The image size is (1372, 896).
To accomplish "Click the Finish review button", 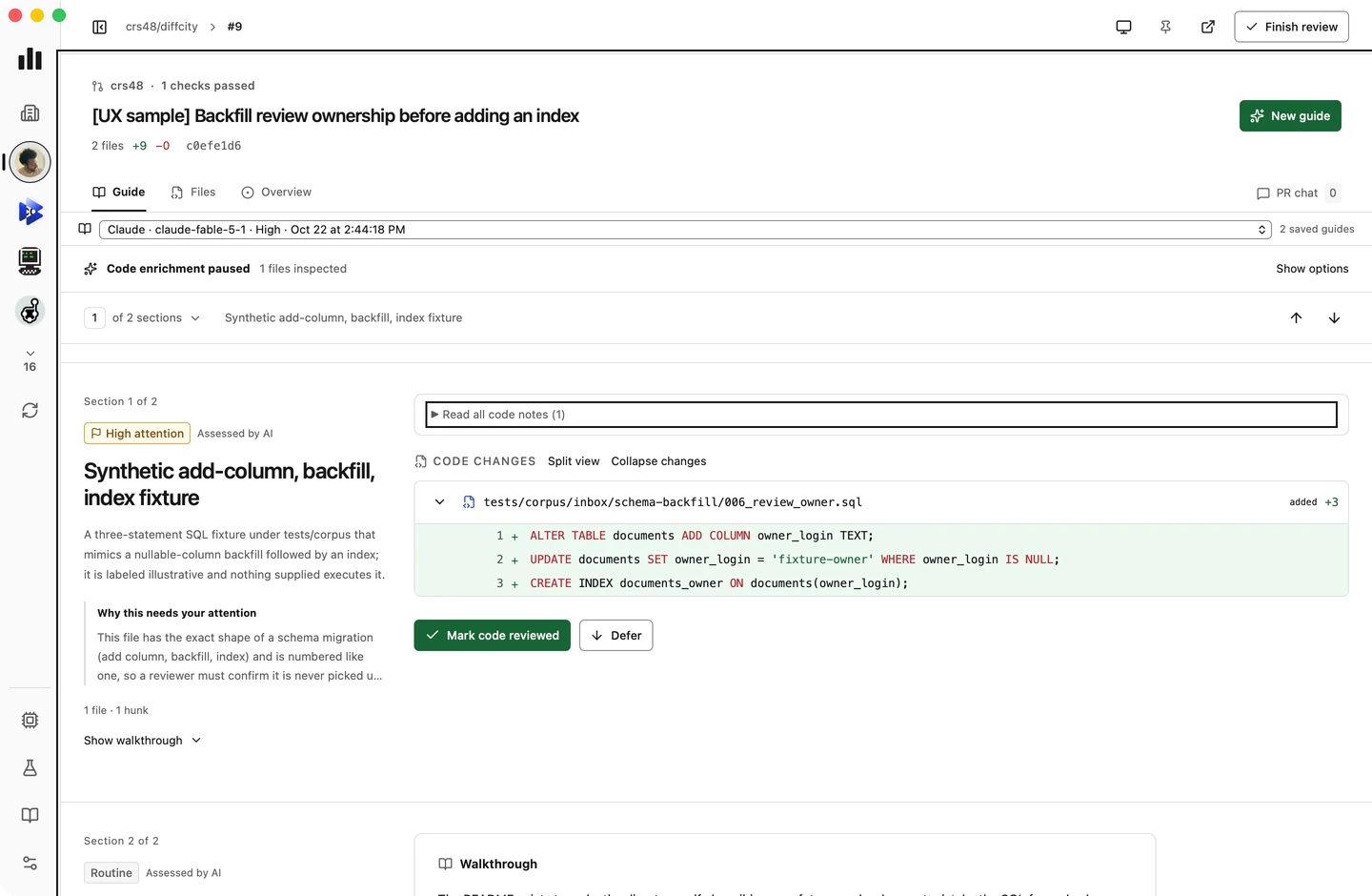I will coord(1291,27).
